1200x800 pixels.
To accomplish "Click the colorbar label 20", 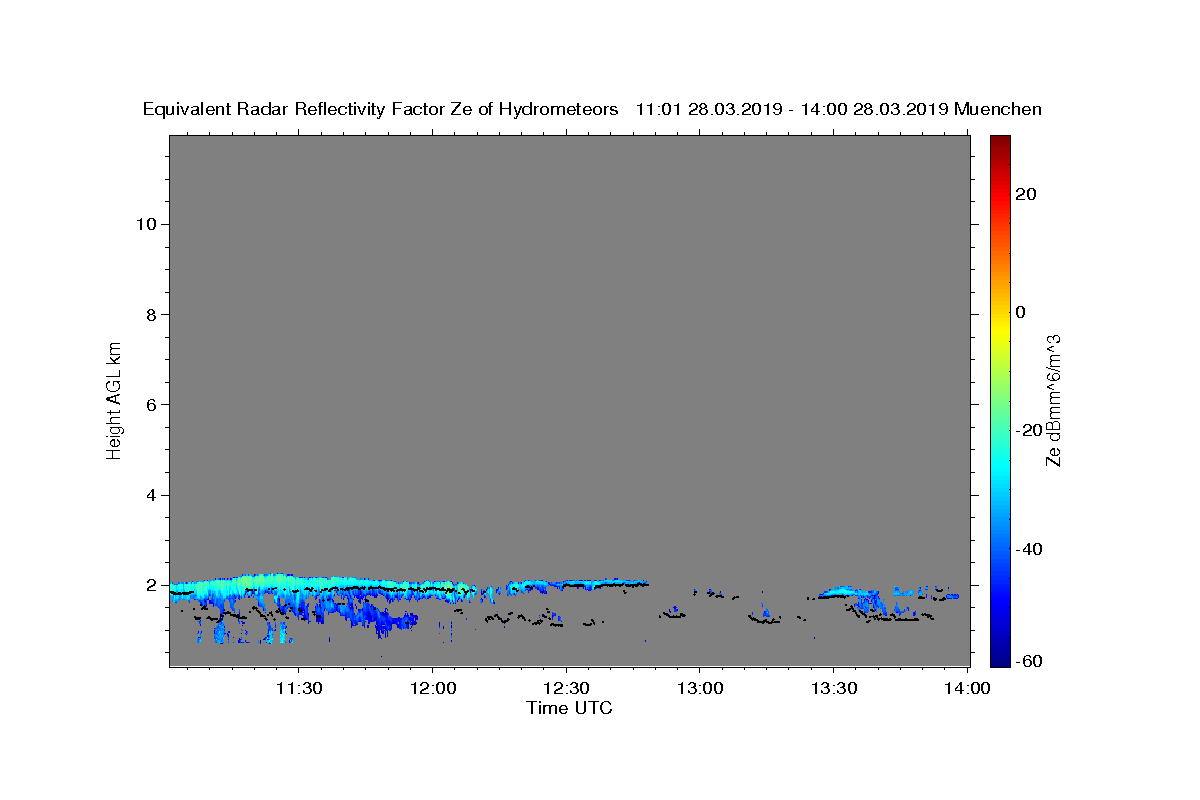I will click(x=1026, y=194).
